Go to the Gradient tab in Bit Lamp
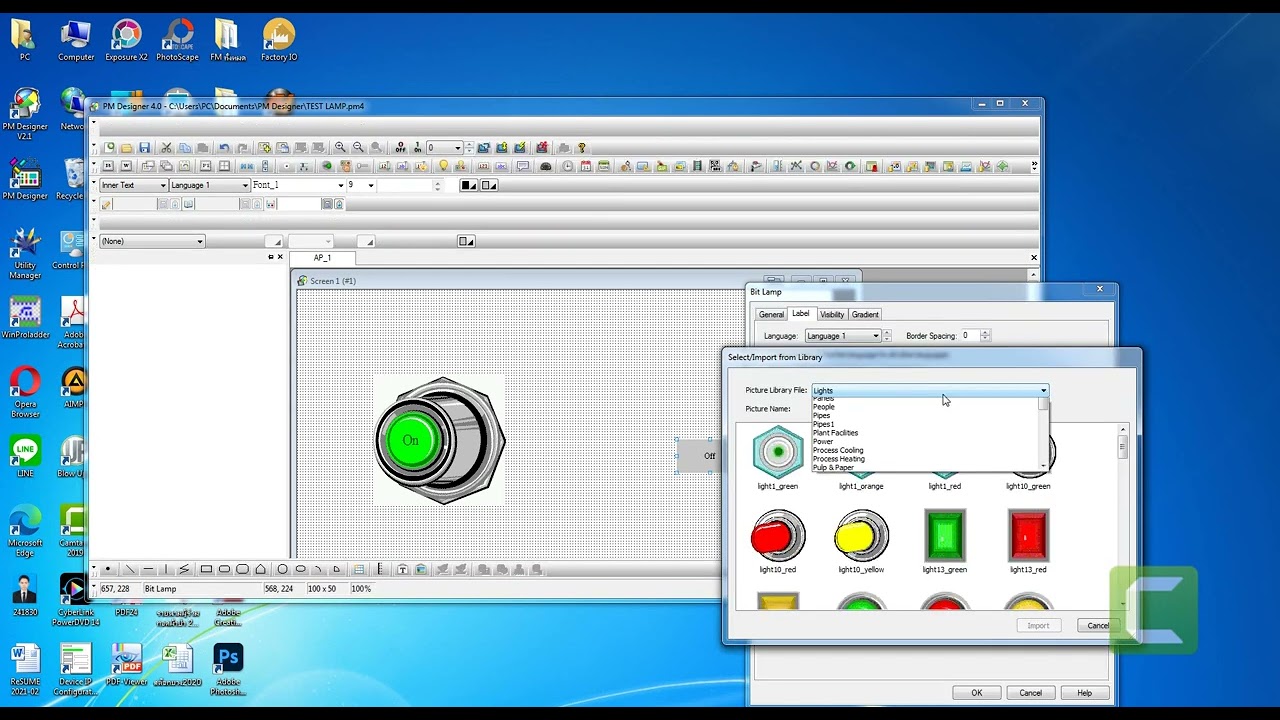The width and height of the screenshot is (1280, 720). pyautogui.click(x=865, y=315)
